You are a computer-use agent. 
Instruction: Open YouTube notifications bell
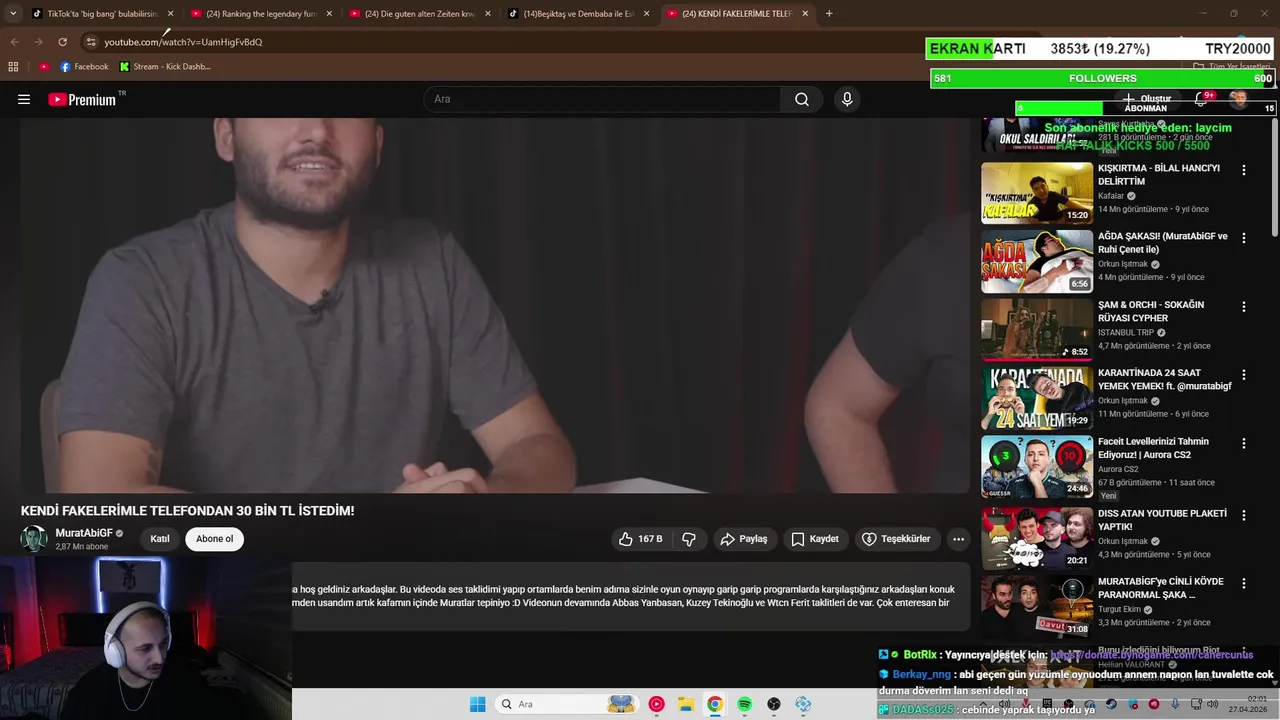click(1201, 99)
